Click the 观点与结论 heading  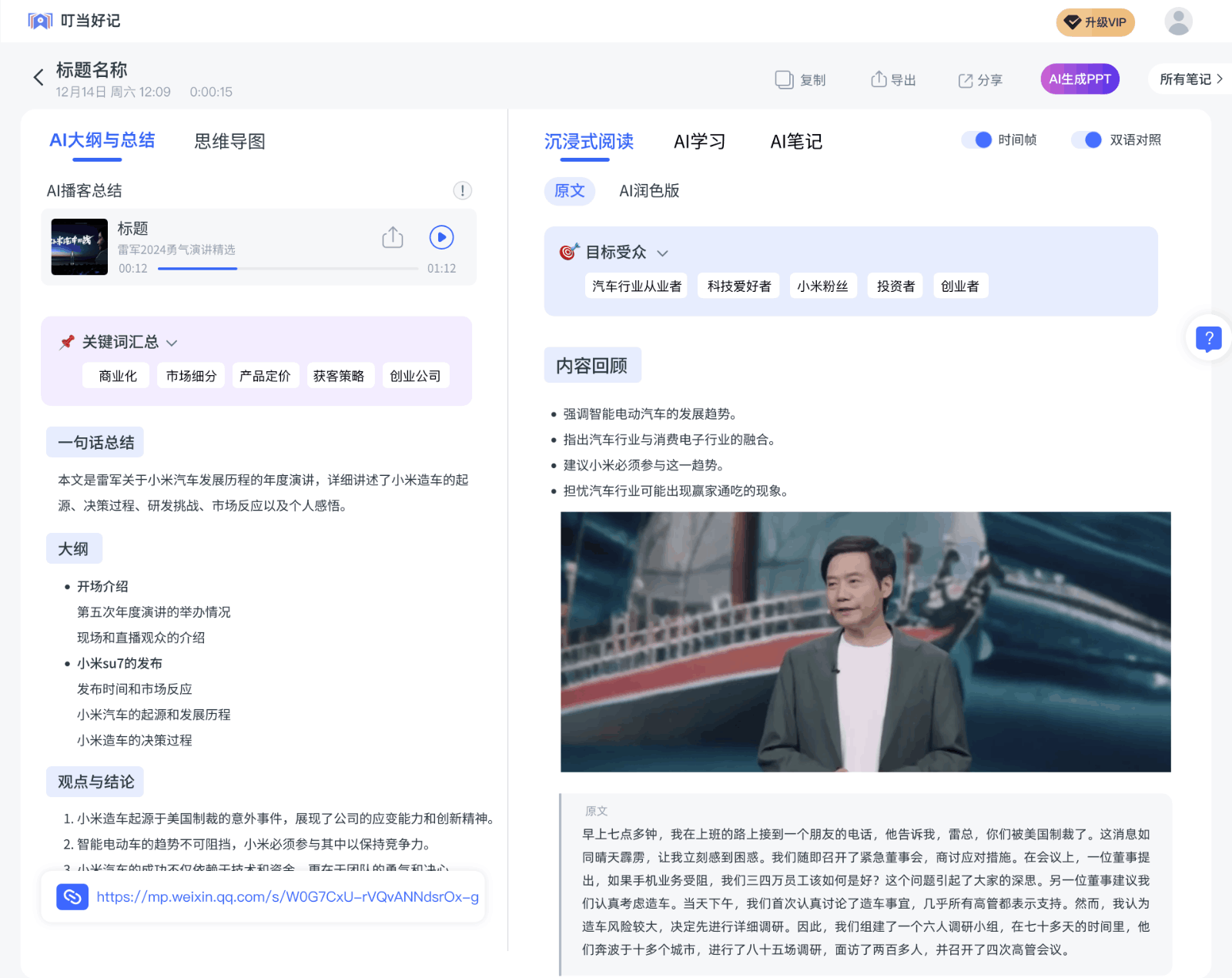pyautogui.click(x=95, y=782)
